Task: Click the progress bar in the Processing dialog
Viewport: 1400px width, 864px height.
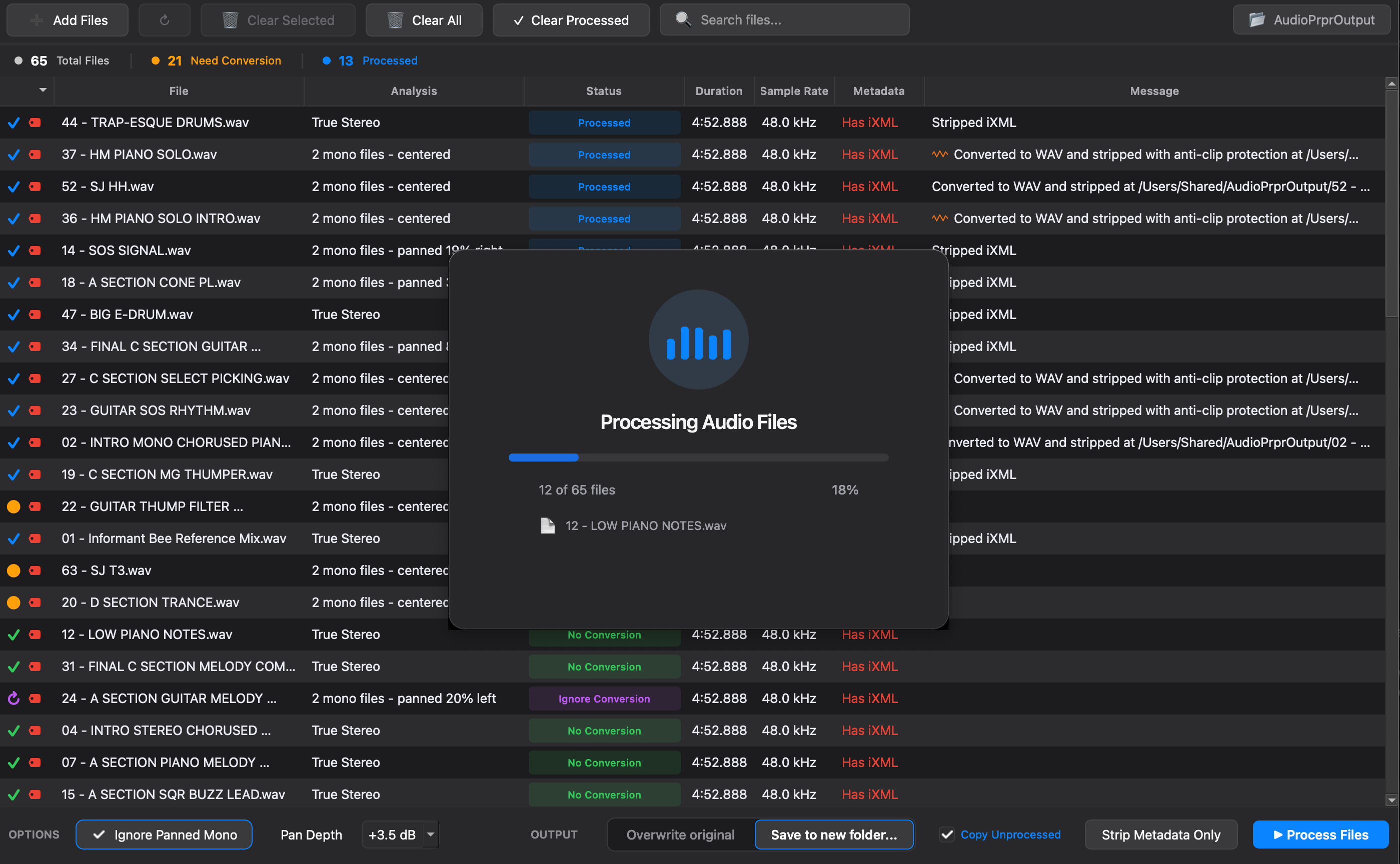Action: point(698,457)
